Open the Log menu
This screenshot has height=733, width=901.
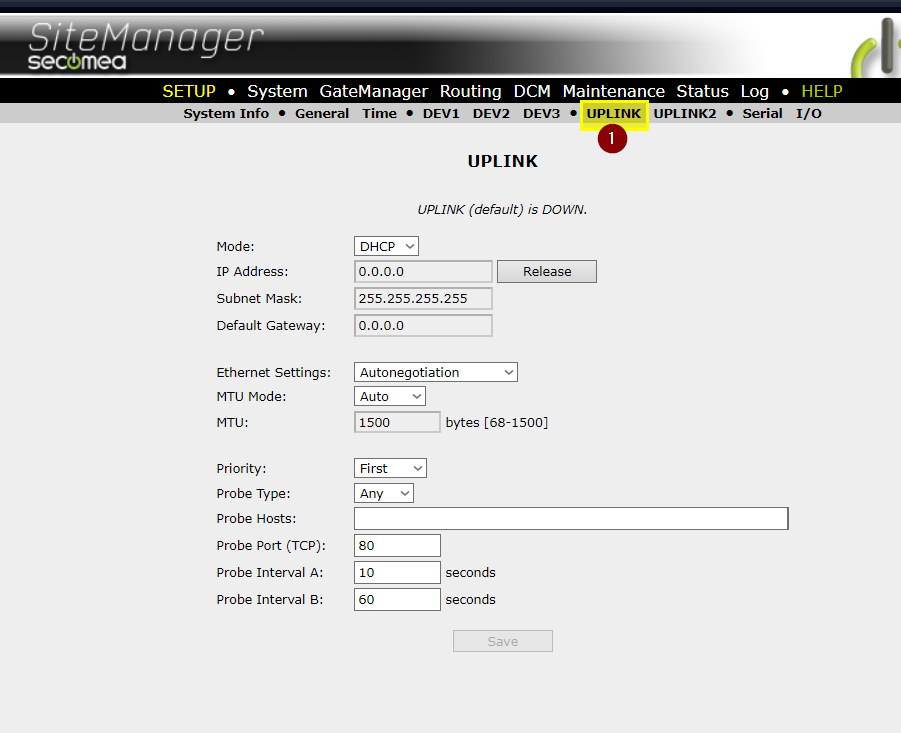[754, 91]
